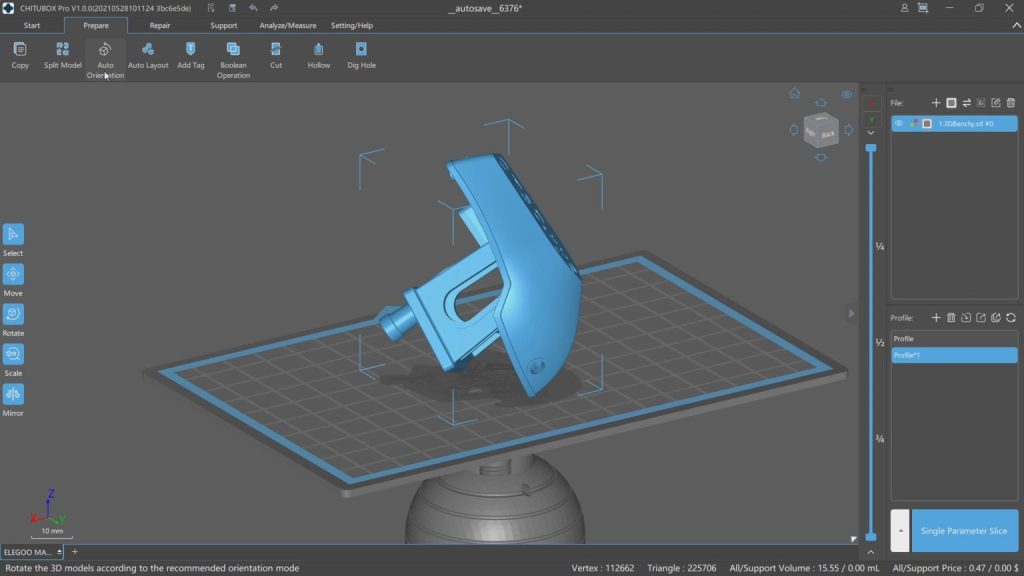Activate the Split Model tool
This screenshot has height=576, width=1024.
(x=62, y=49)
